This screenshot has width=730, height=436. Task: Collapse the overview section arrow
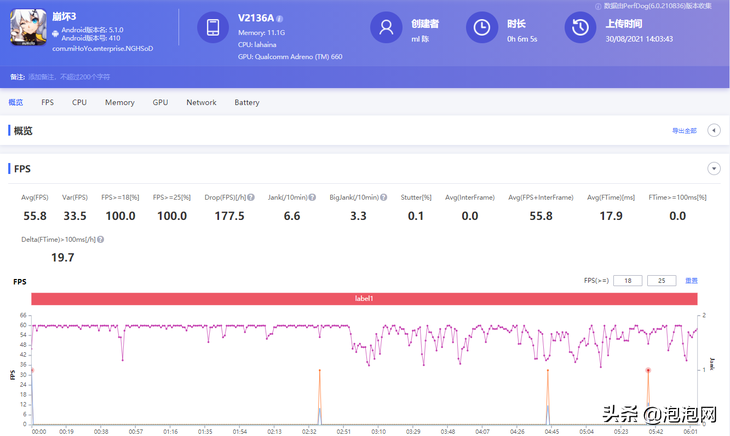(x=714, y=130)
